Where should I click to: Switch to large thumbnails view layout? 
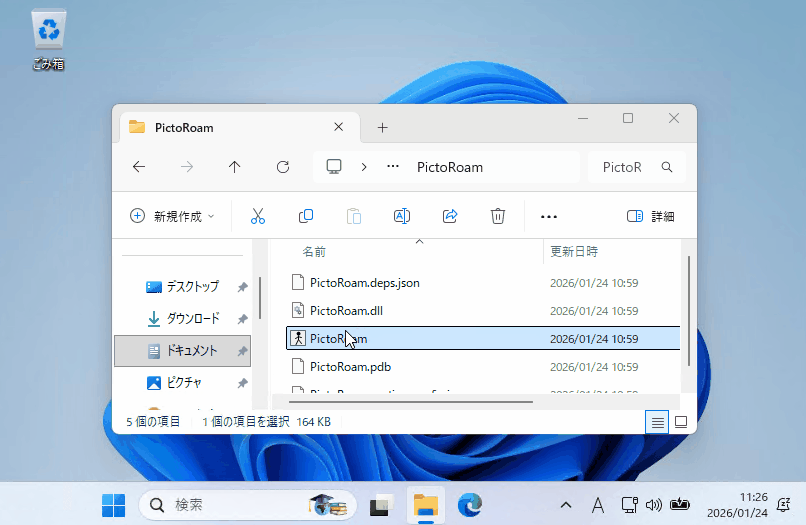pyautogui.click(x=681, y=422)
